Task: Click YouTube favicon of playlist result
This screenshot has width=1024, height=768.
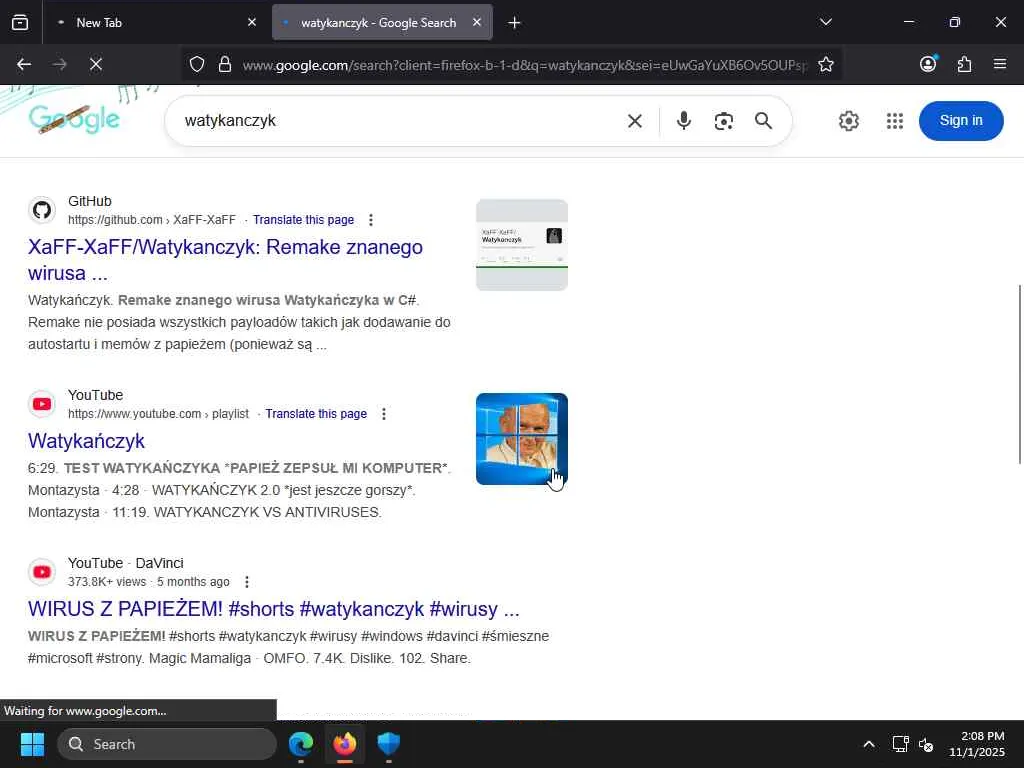Action: coord(42,404)
